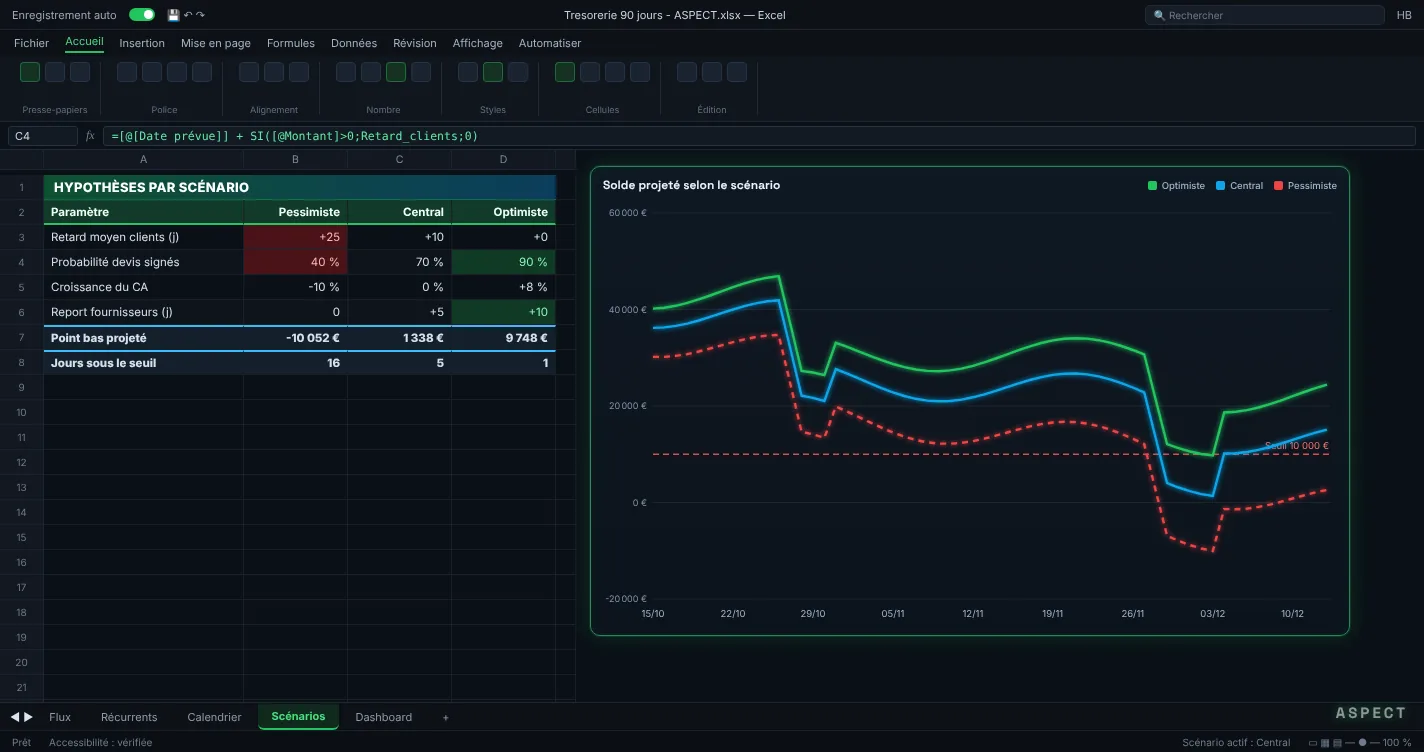
Task: Click the Name Box showing C4
Action: tap(42, 136)
